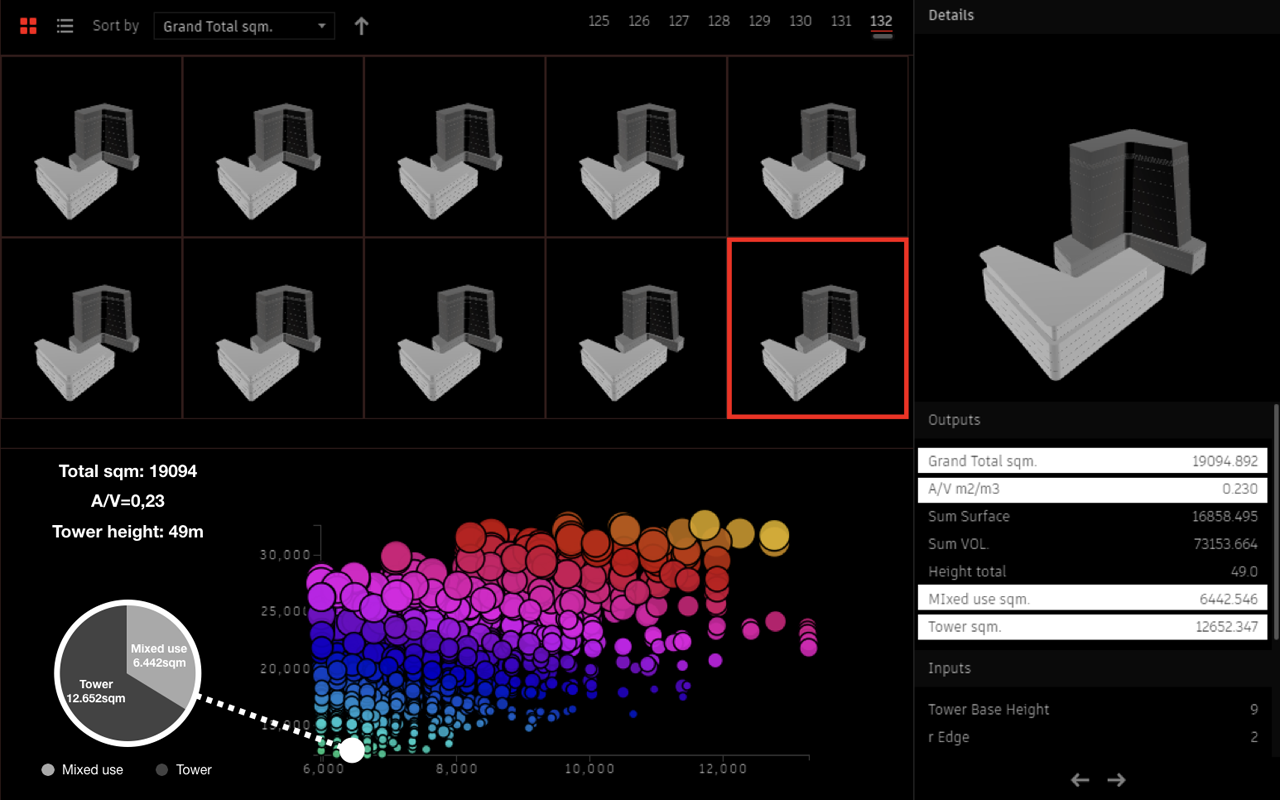Click the large yellow scatter plot bubble
This screenshot has width=1280, height=800.
coord(774,537)
